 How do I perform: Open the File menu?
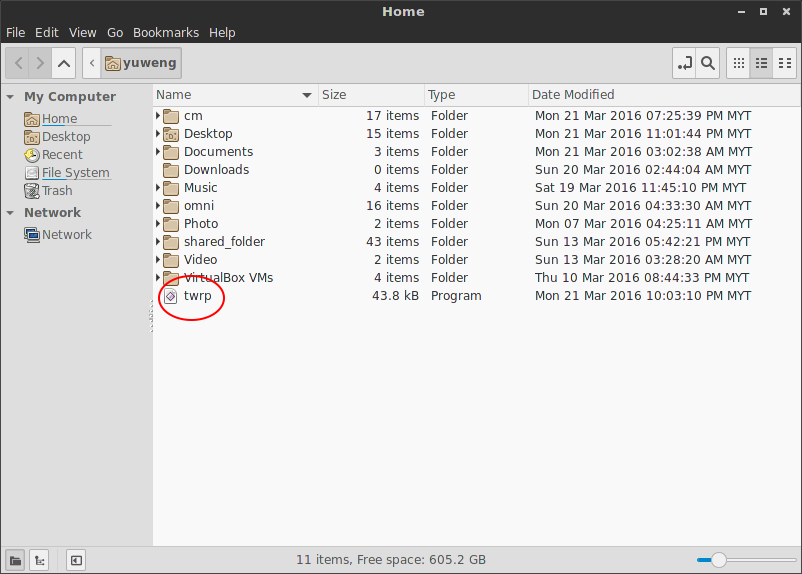pos(15,33)
